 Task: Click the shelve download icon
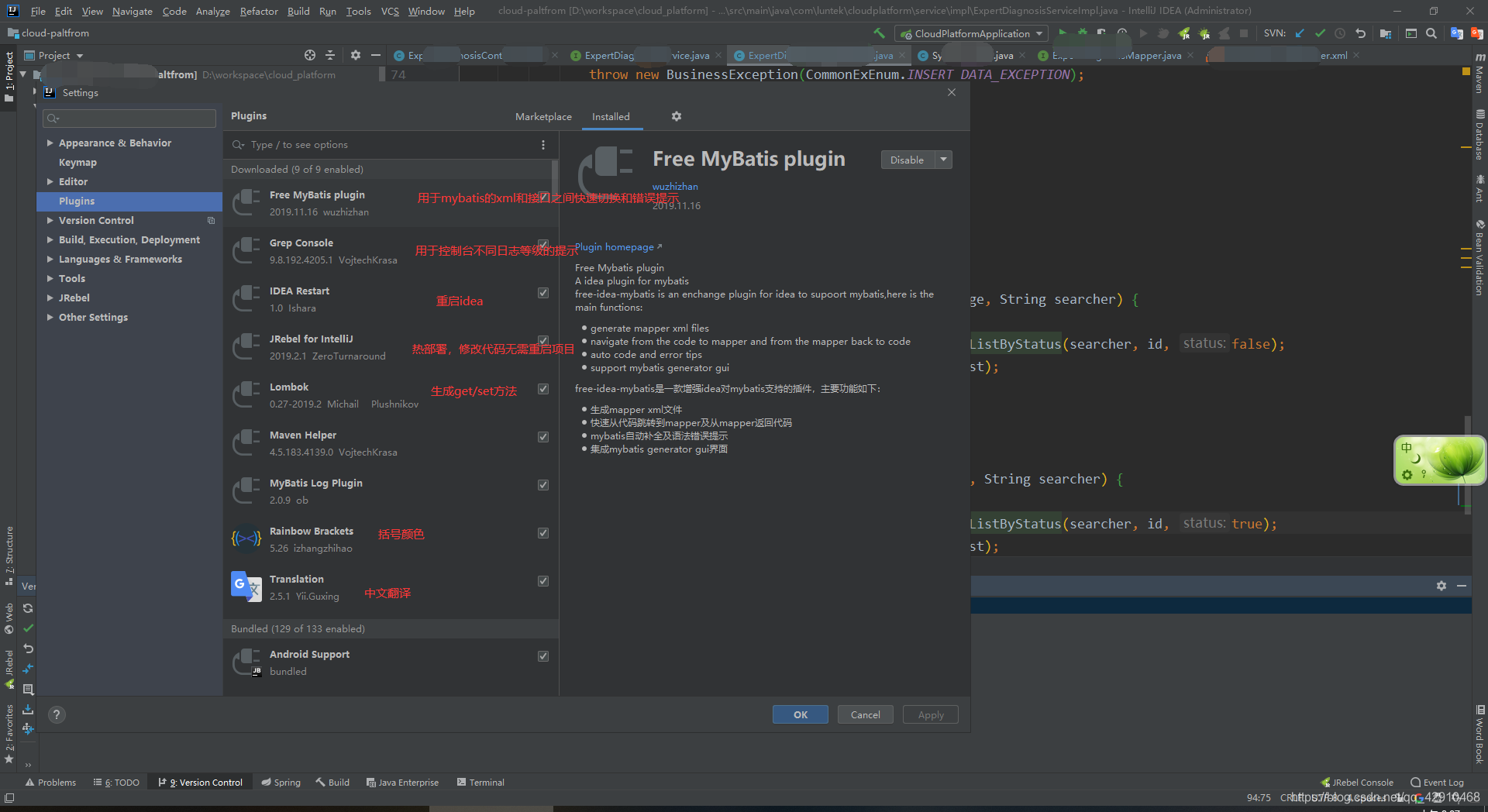(x=28, y=709)
